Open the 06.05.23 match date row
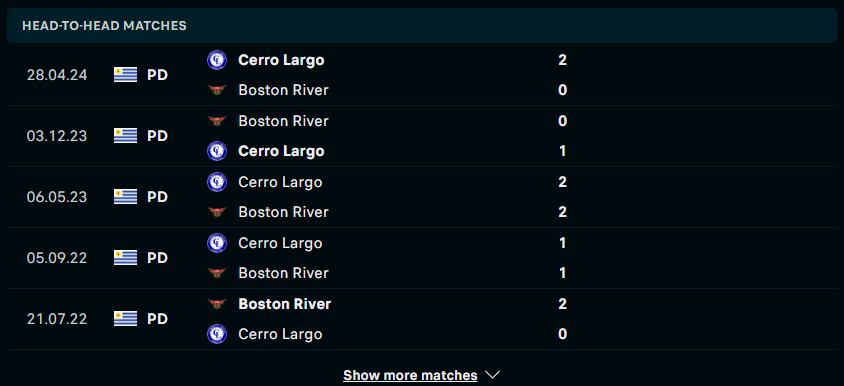This screenshot has width=844, height=386. click(422, 197)
